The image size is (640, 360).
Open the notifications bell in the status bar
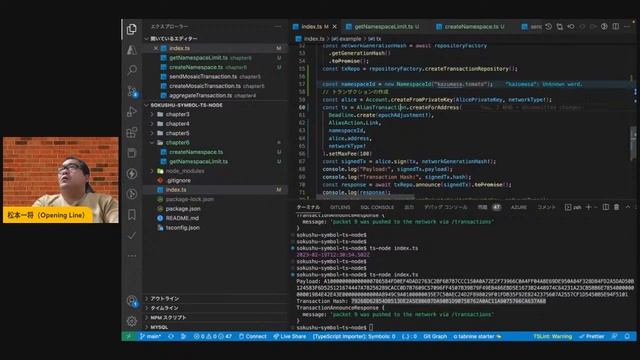[627, 337]
